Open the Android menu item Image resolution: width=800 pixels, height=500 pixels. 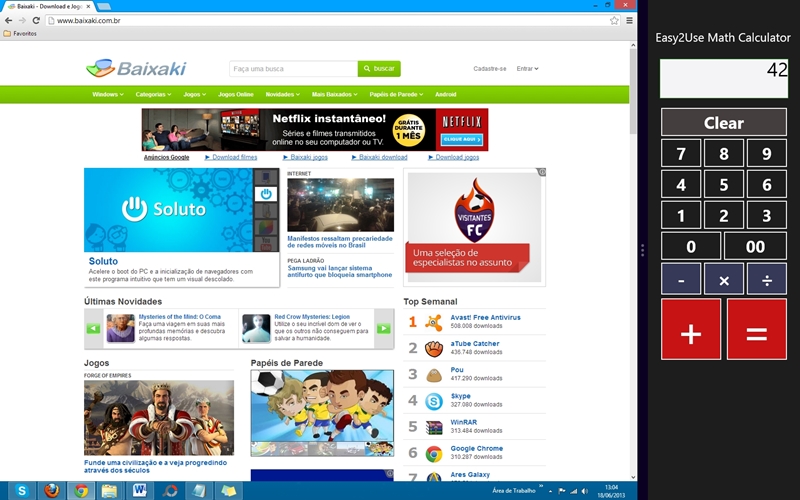click(x=445, y=94)
